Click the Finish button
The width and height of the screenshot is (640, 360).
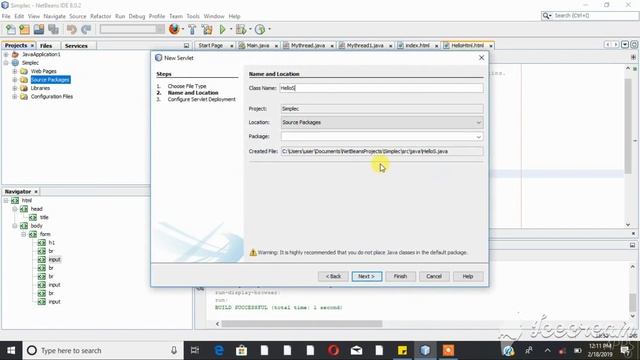click(400, 276)
